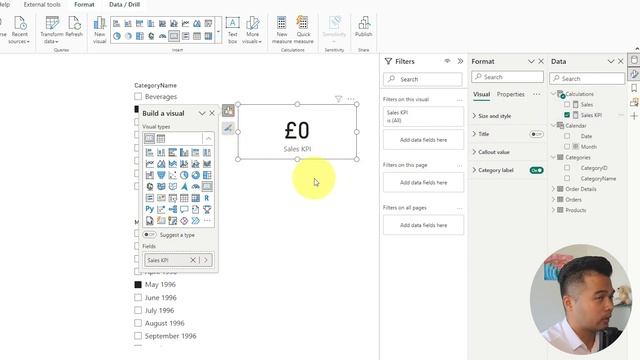Get more visuals via ellipsis in visual types
640x360 pixels.
[207, 221]
